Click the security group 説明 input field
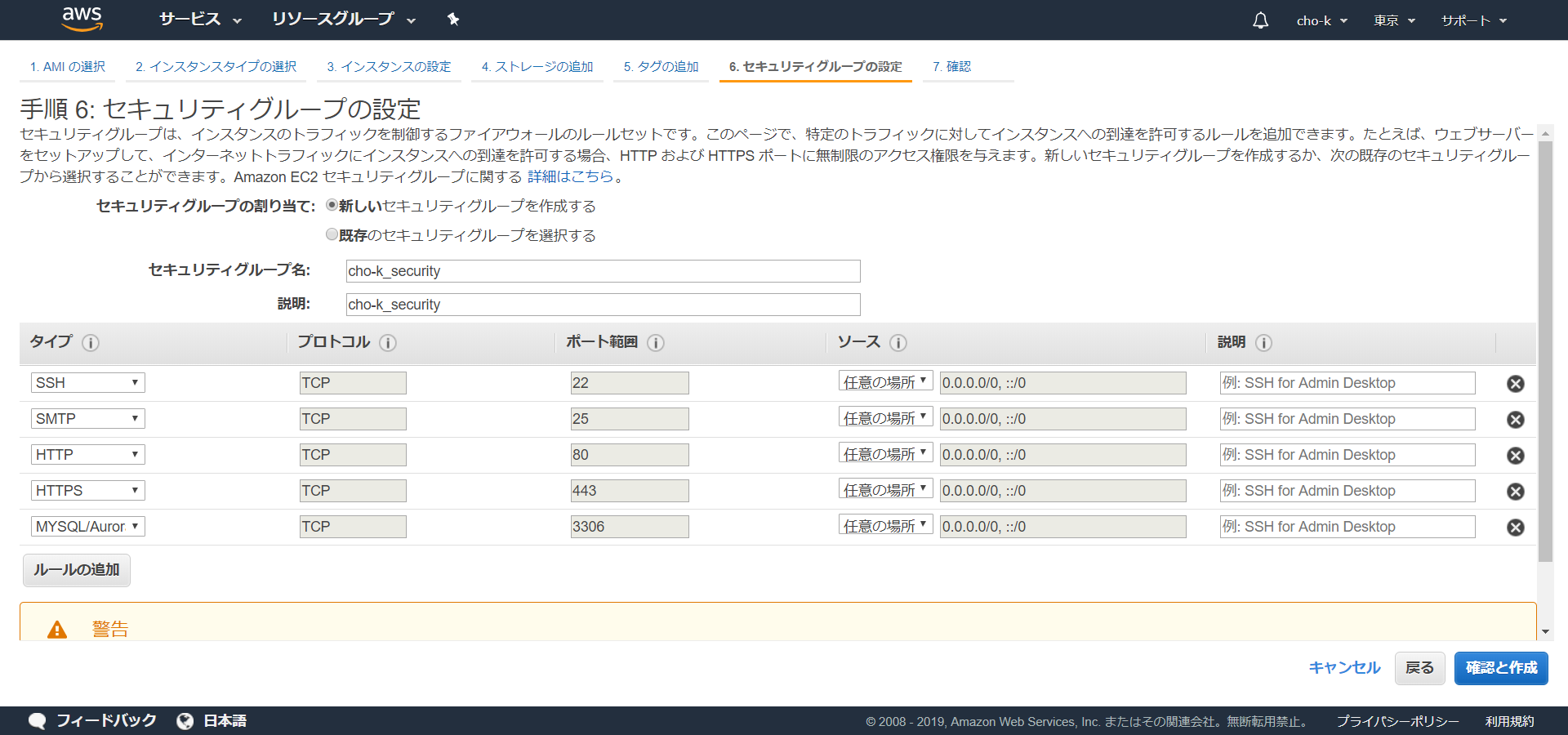 pos(604,305)
